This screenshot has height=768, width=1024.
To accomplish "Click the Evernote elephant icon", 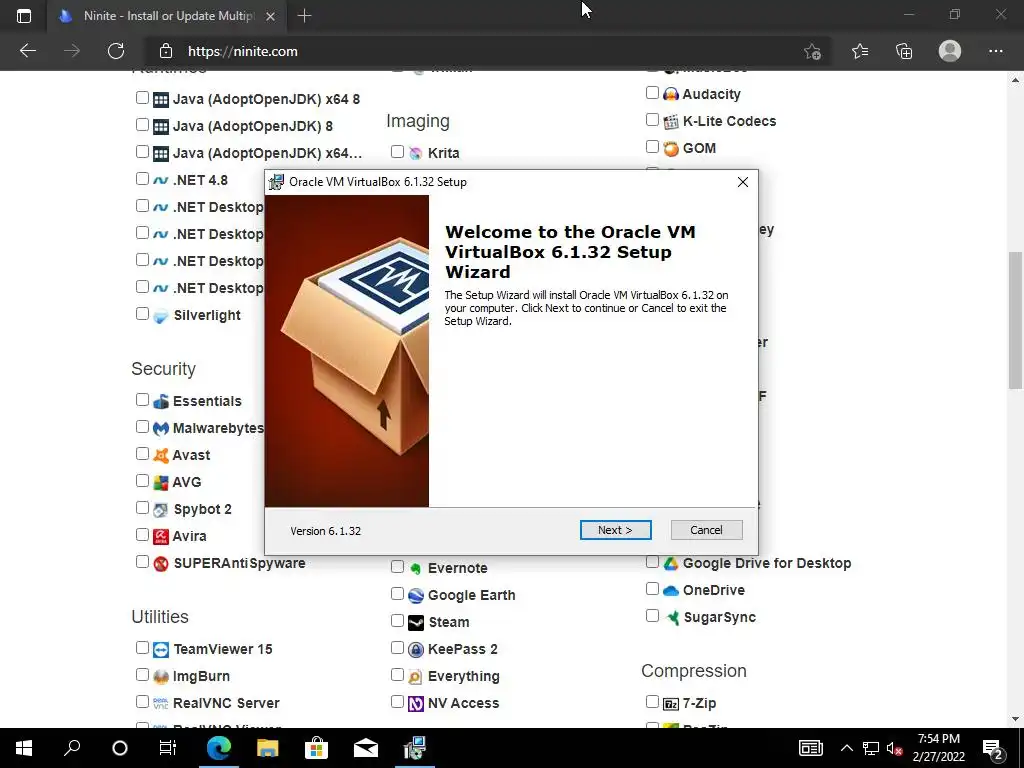I will coord(416,568).
